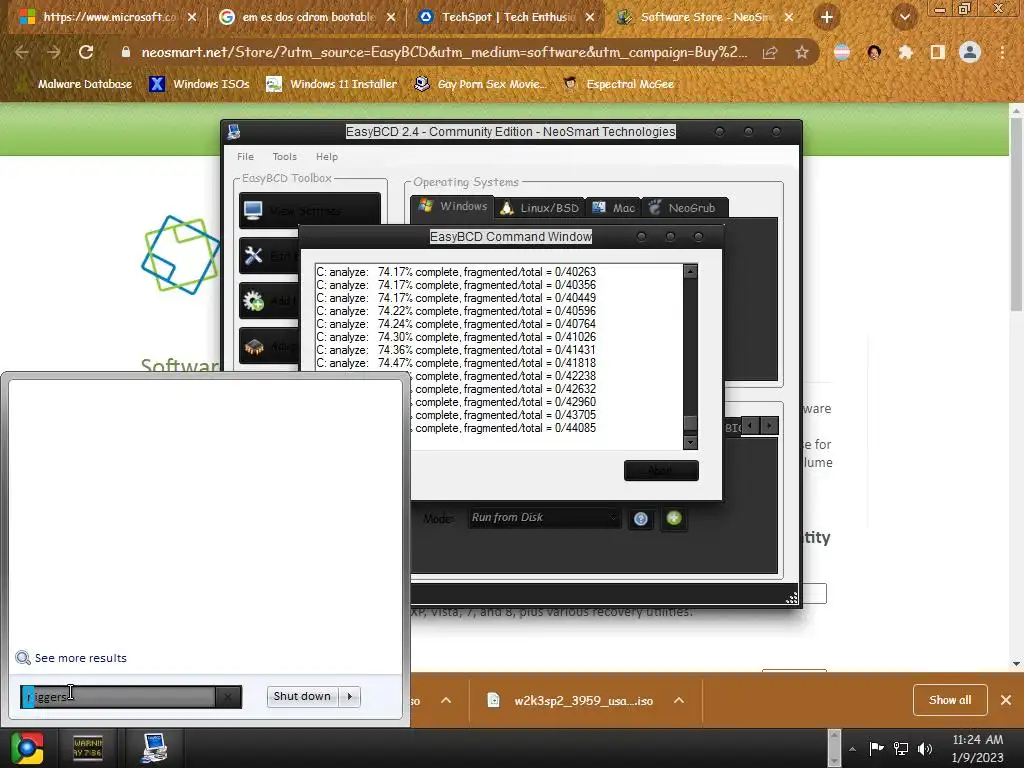Click the face avatar extension icon

click(874, 52)
